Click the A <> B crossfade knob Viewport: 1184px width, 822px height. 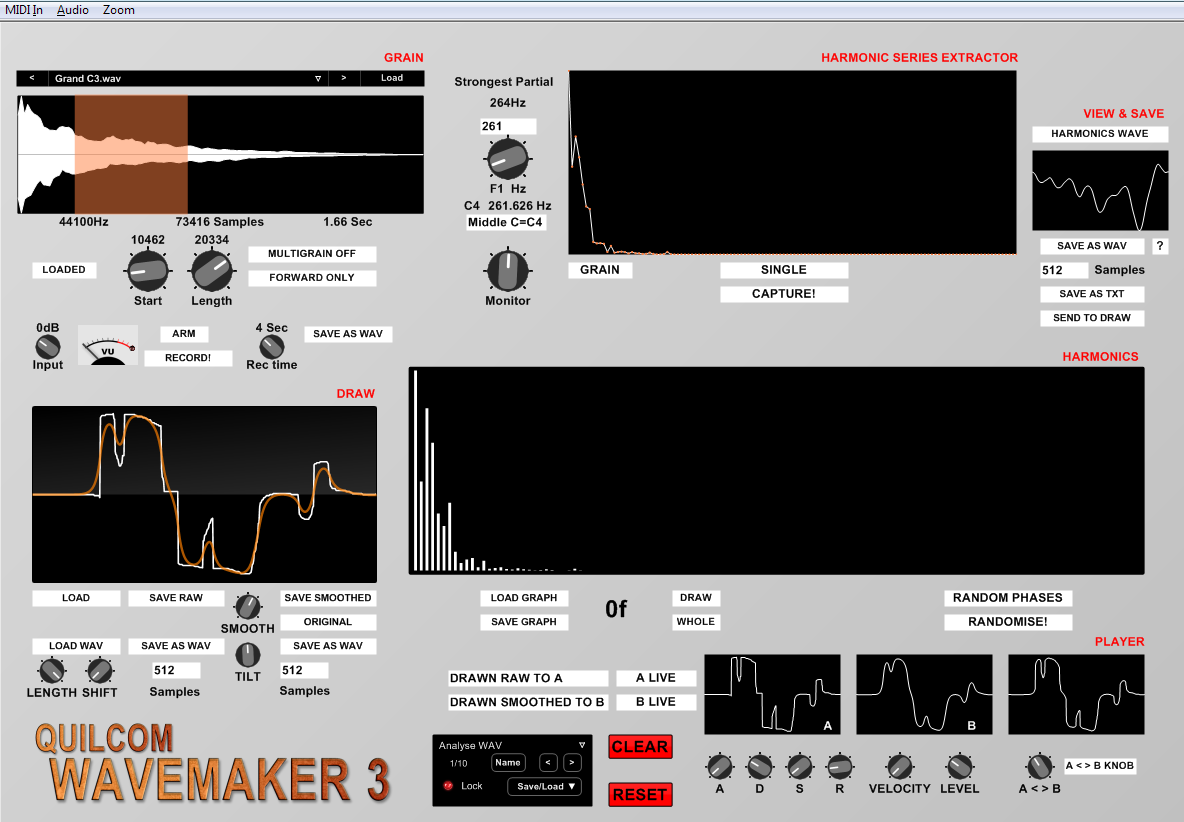coord(1040,767)
